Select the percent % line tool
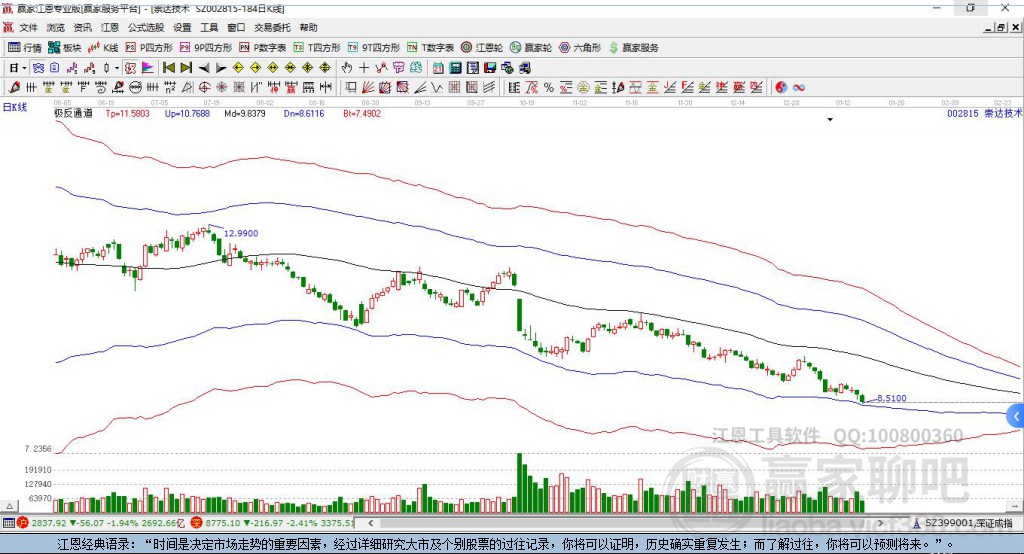 tap(549, 88)
